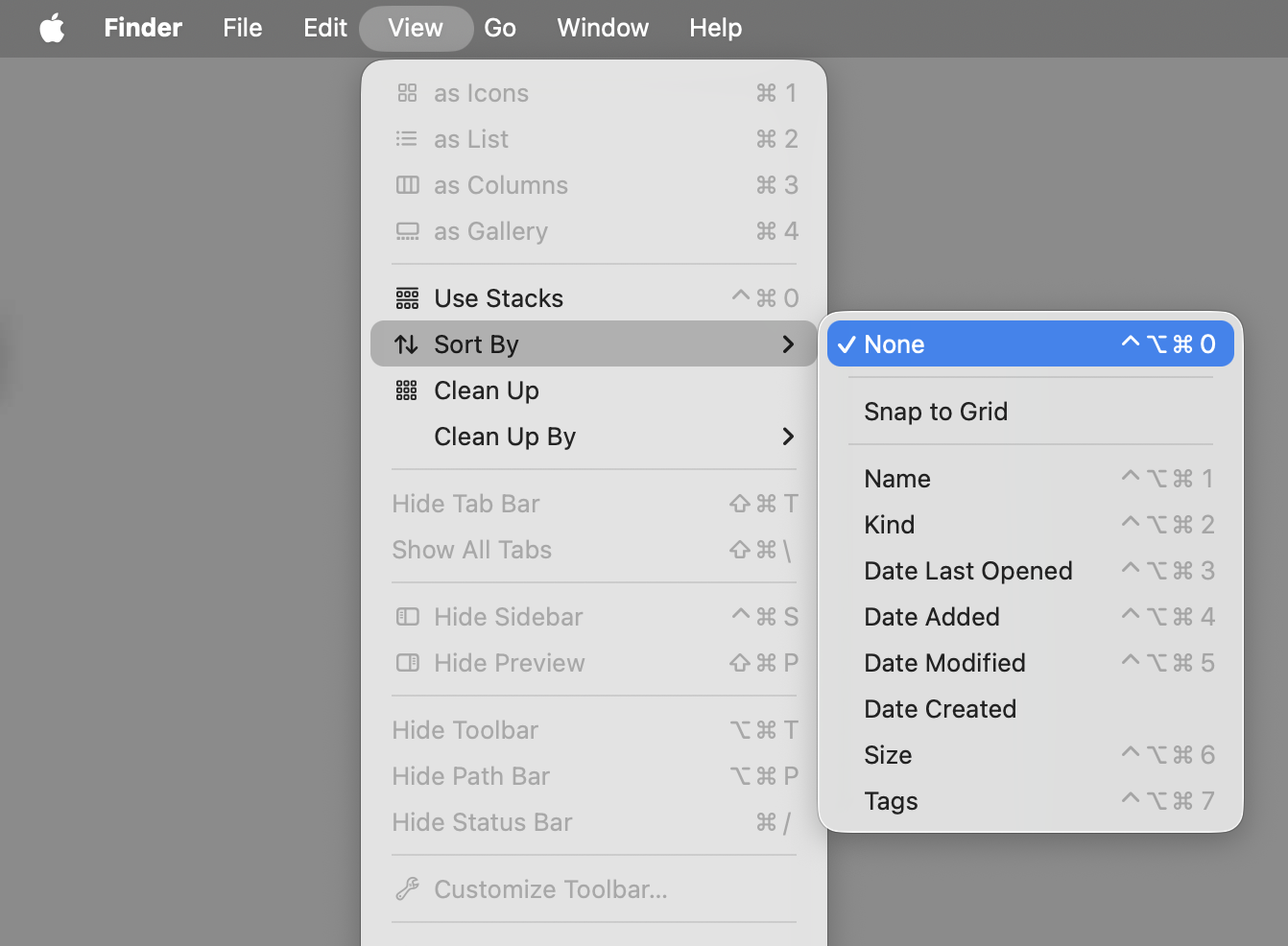Click the Apple logo menu icon
The width and height of the screenshot is (1288, 946).
(52, 28)
